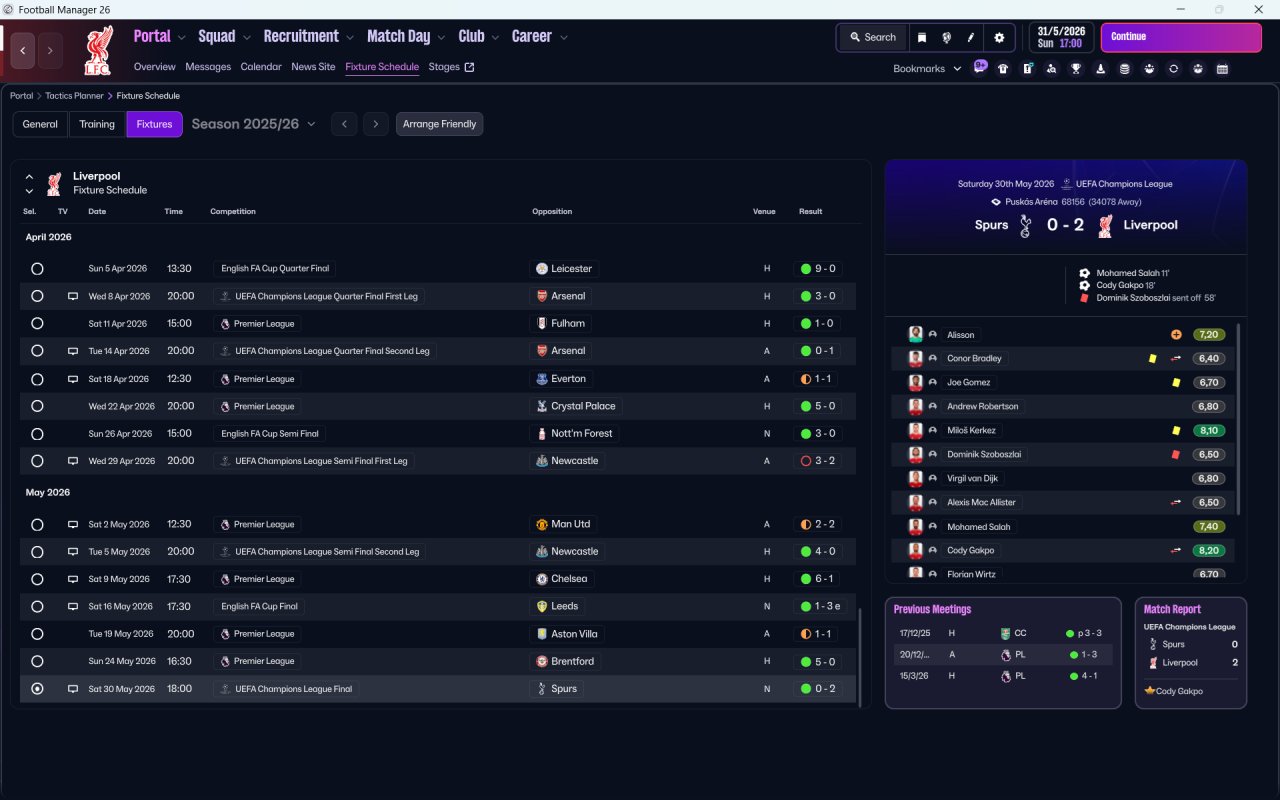Click the globe icon in top bar
This screenshot has height=800, width=1280.
point(946,37)
